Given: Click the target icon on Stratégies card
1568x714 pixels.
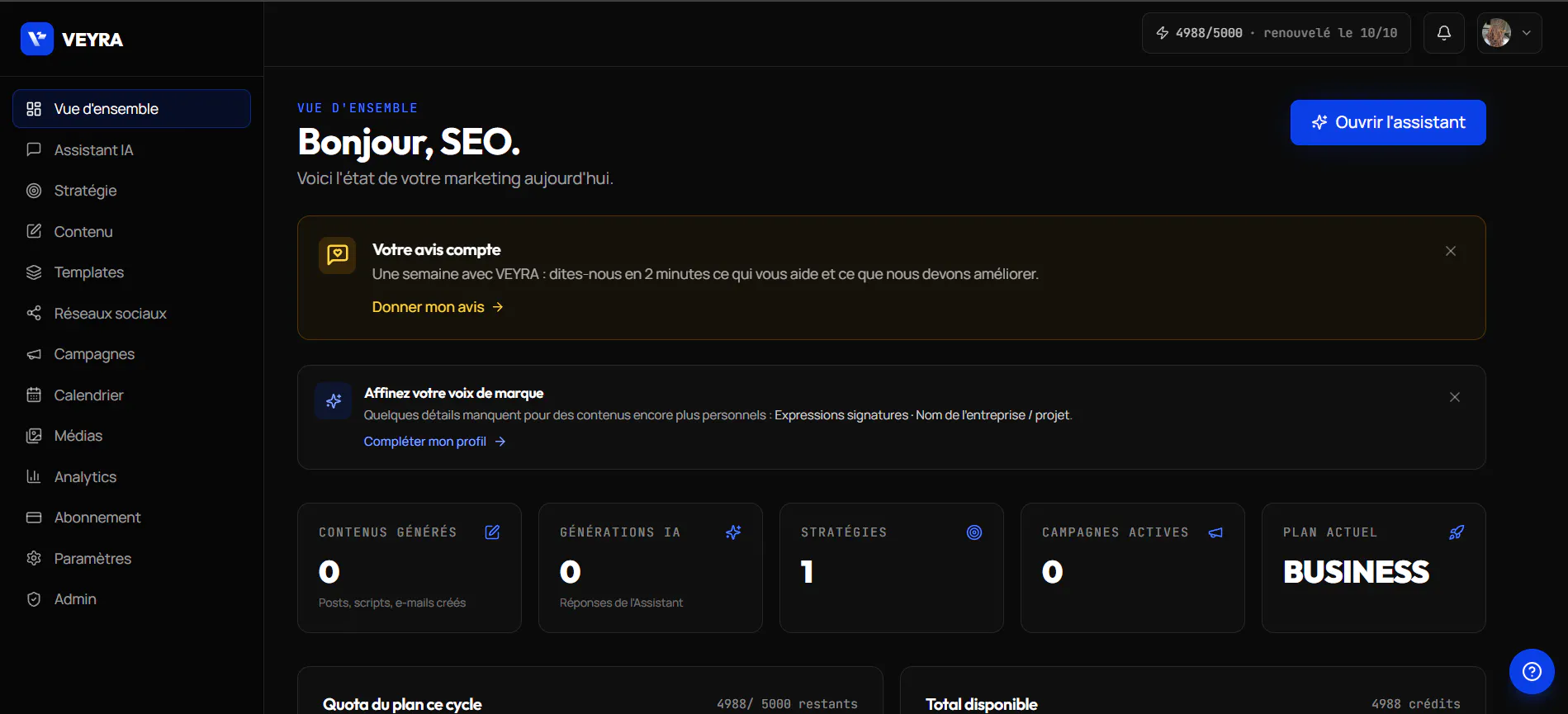Looking at the screenshot, I should (x=974, y=532).
